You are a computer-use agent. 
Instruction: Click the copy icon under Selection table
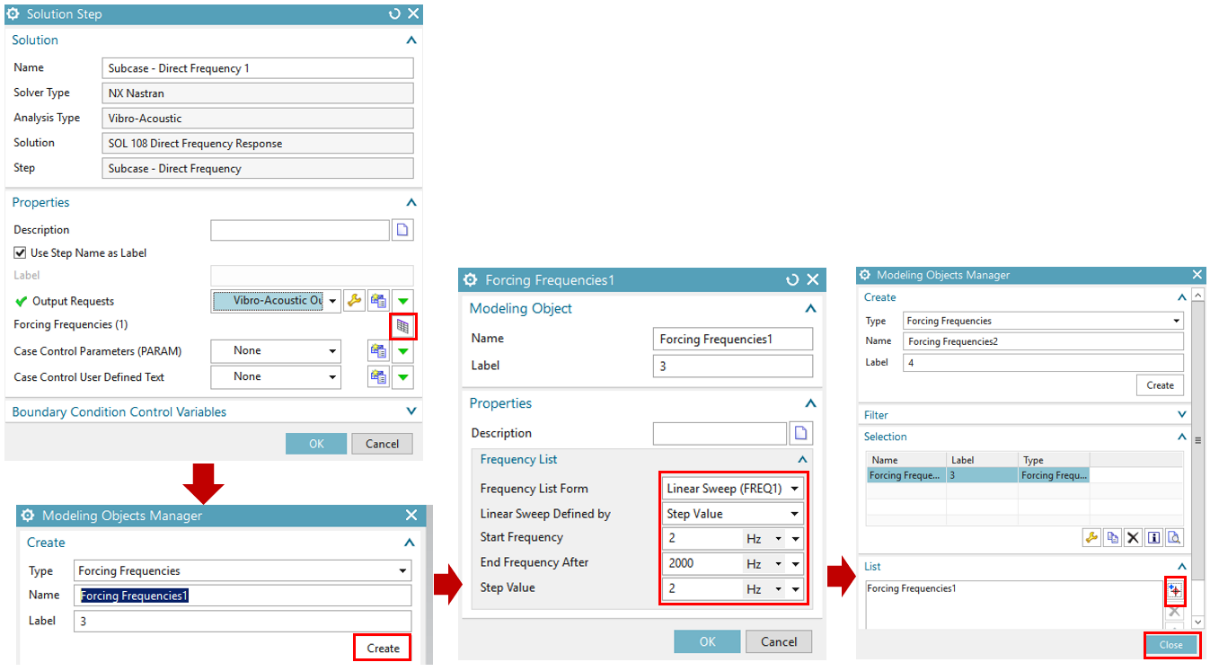[1112, 538]
